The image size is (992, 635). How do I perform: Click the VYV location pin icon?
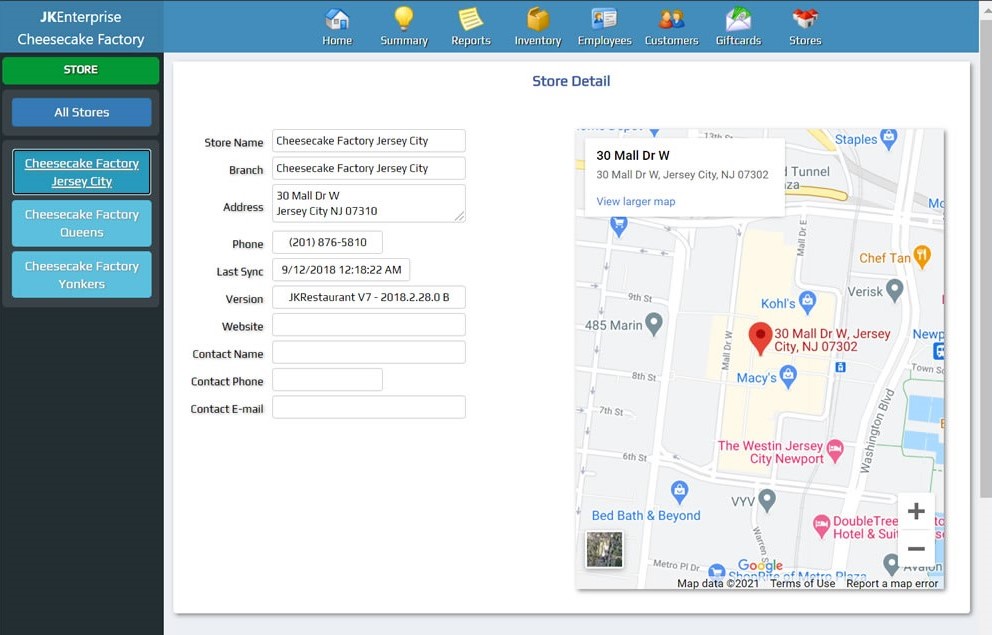coord(767,500)
